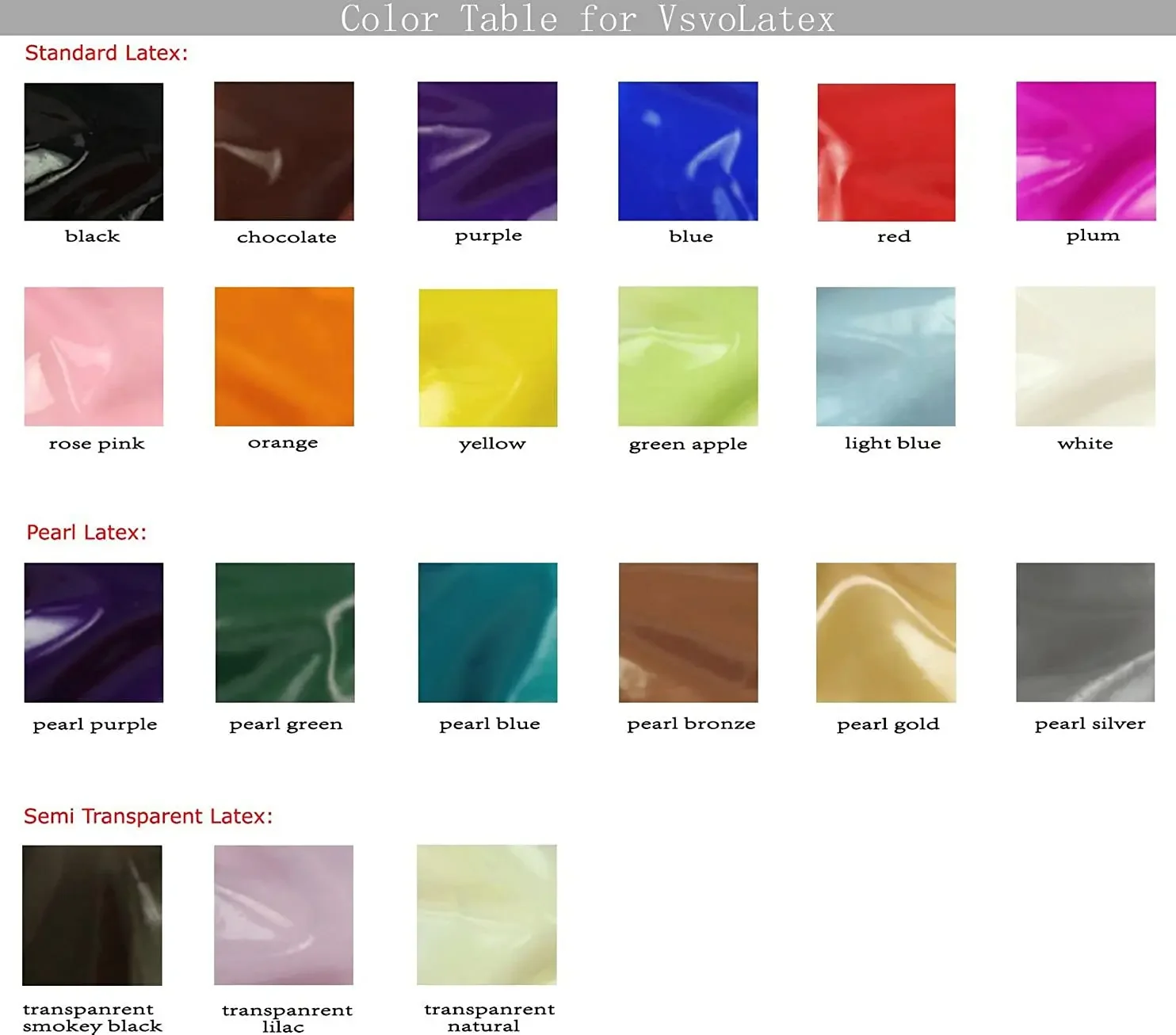
Task: Select the pearl gold swatch
Action: pyautogui.click(x=886, y=632)
